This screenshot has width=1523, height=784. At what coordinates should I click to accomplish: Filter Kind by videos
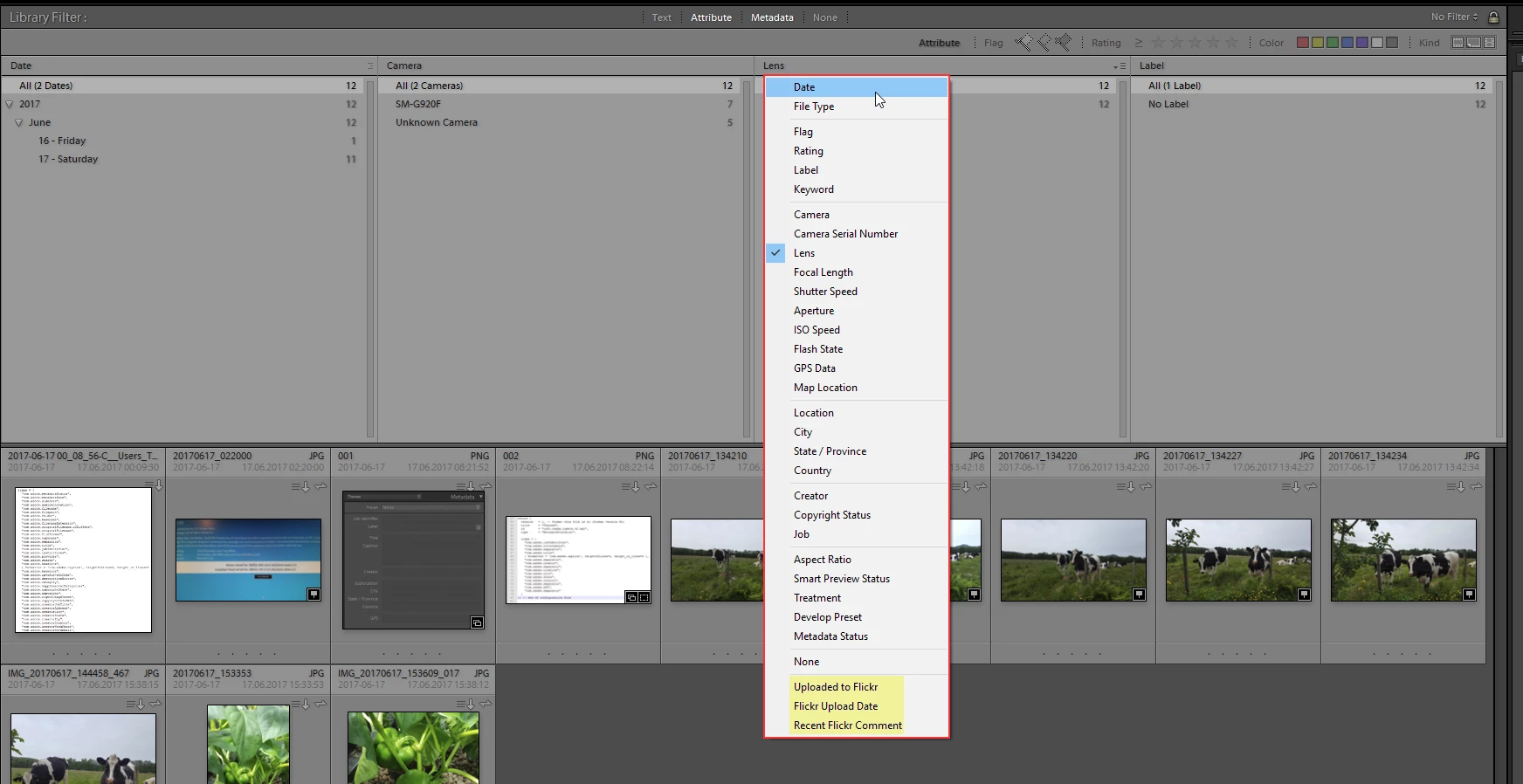[1490, 43]
